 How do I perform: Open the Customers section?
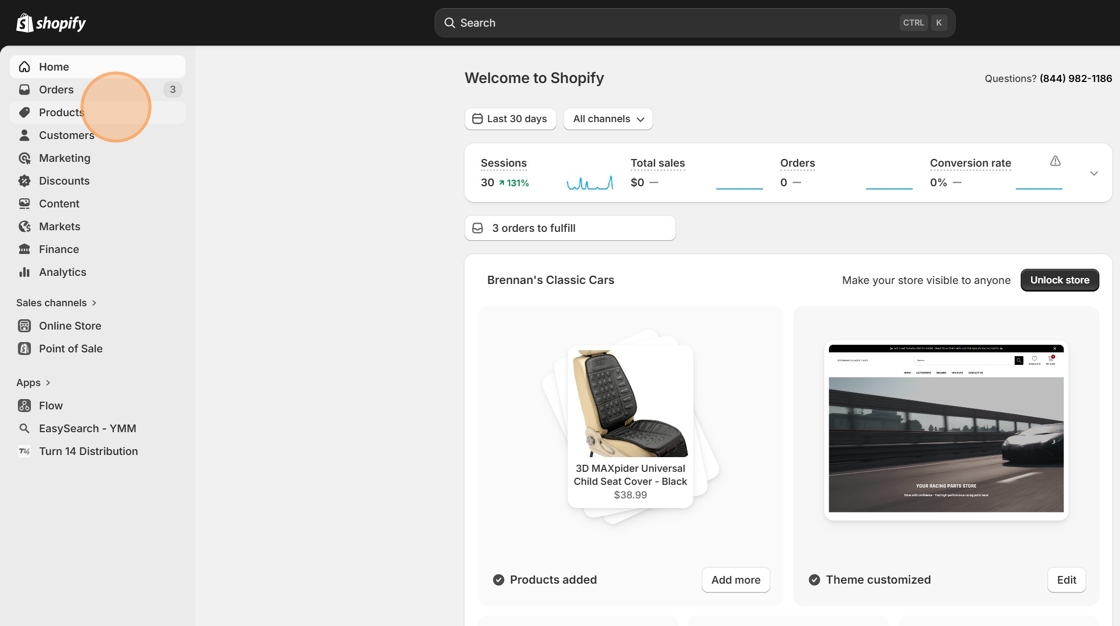pyautogui.click(x=98, y=135)
